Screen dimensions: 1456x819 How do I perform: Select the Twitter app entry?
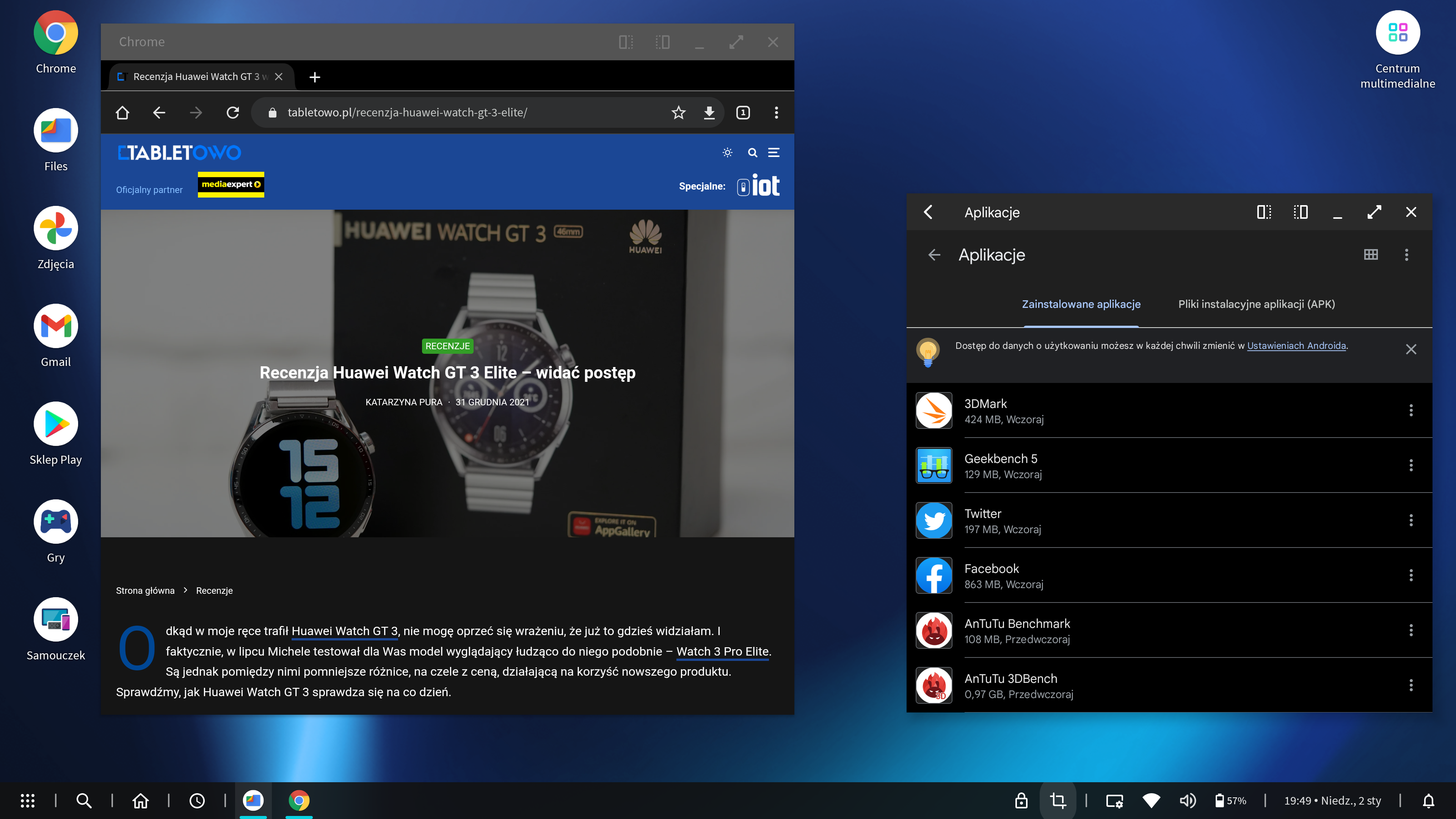click(1169, 521)
